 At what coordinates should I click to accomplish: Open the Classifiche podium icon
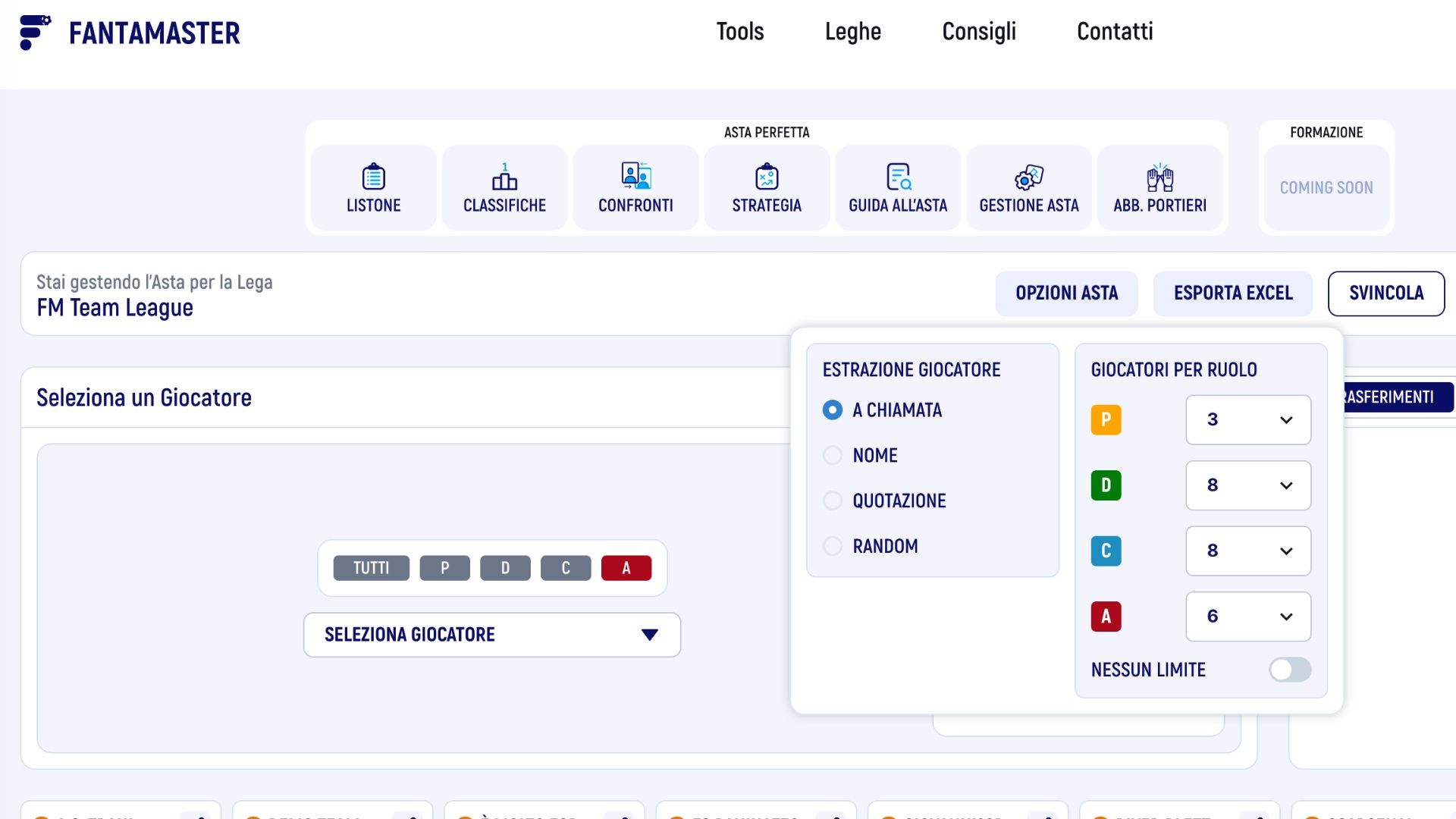[504, 177]
